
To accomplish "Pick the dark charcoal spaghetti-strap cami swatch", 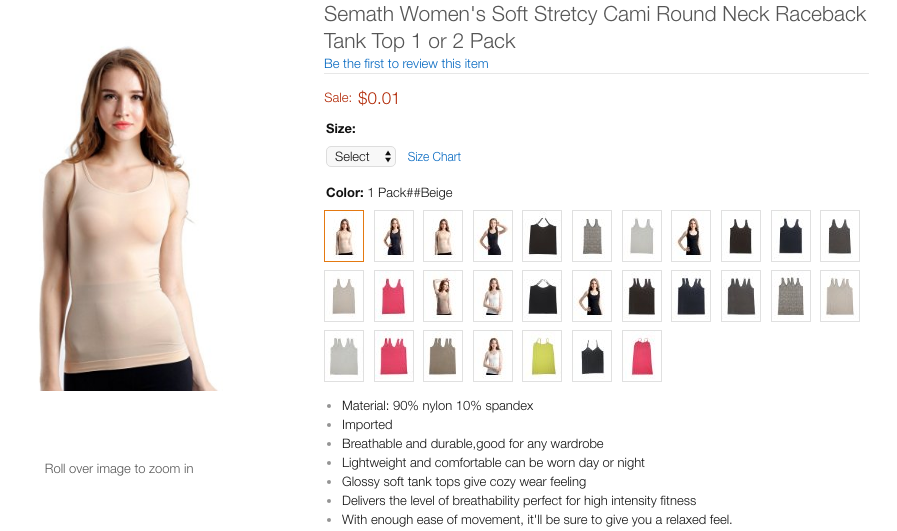I will 591,355.
